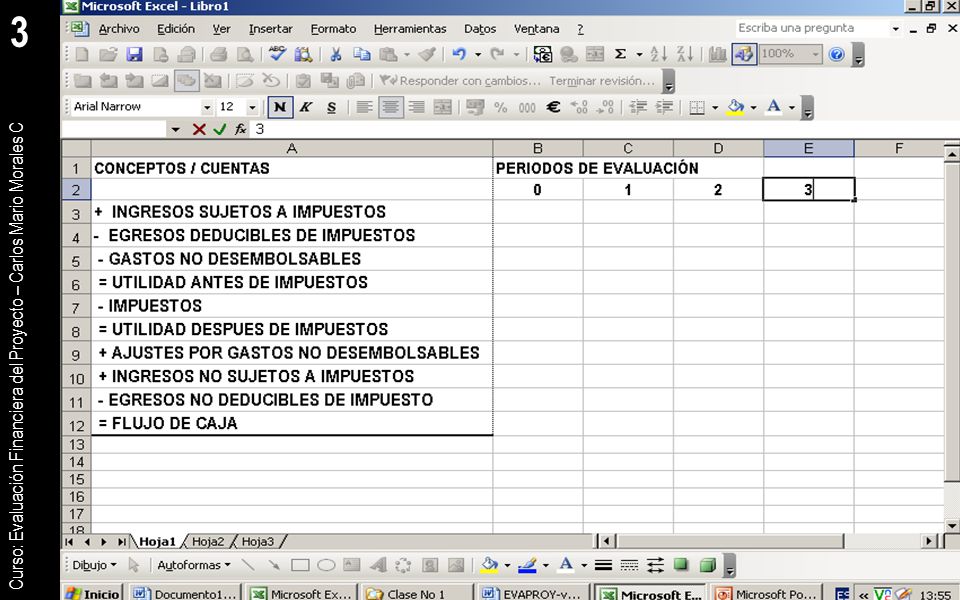Select column E header
Image resolution: width=960 pixels, height=600 pixels.
809,148
